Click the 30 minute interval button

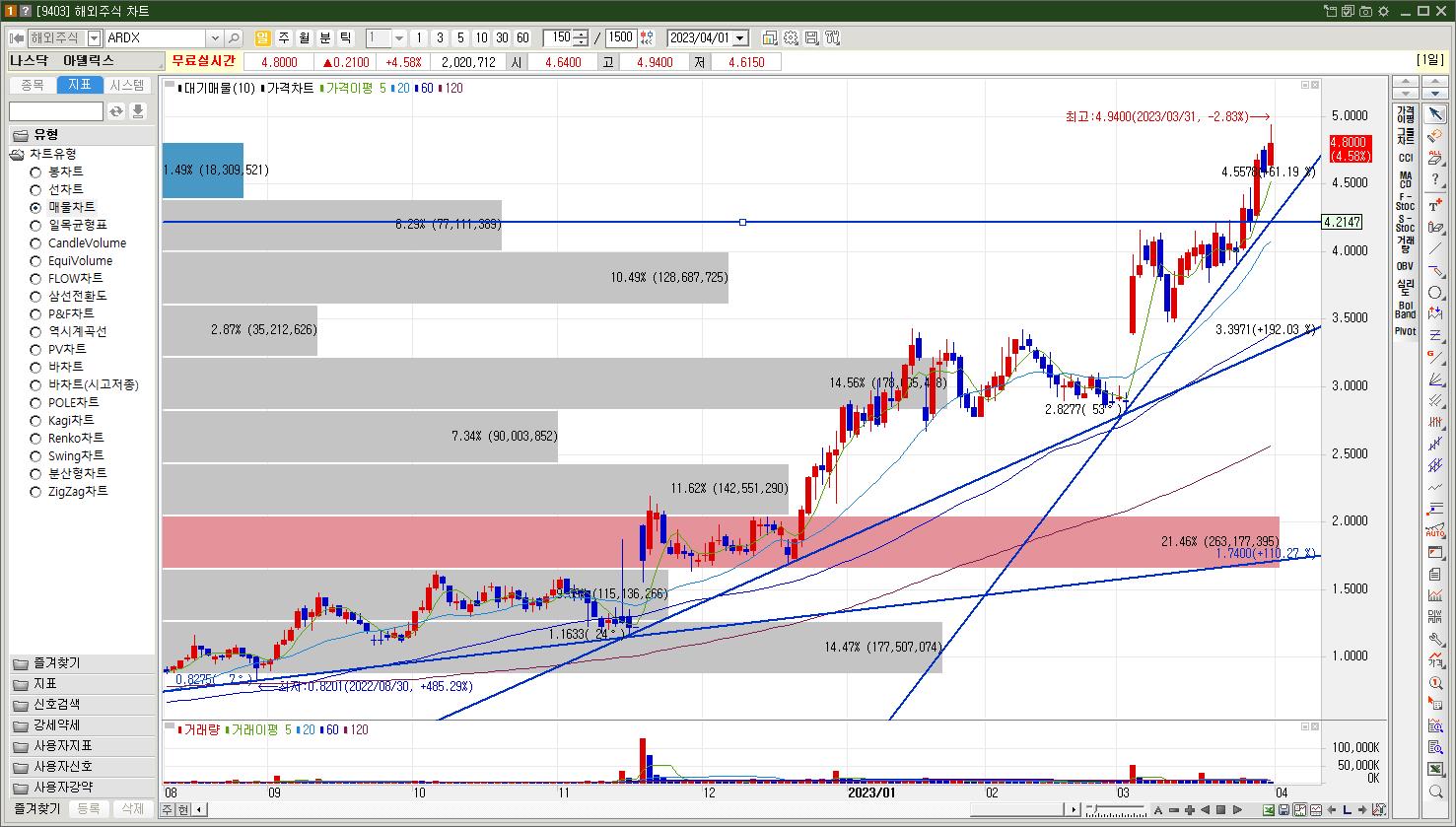(x=502, y=37)
